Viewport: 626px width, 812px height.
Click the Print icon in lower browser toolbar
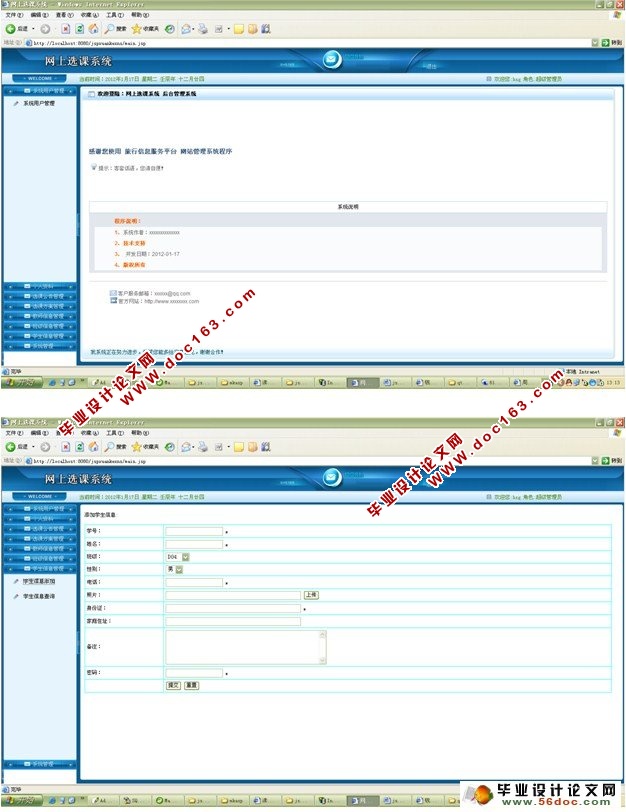coord(203,447)
